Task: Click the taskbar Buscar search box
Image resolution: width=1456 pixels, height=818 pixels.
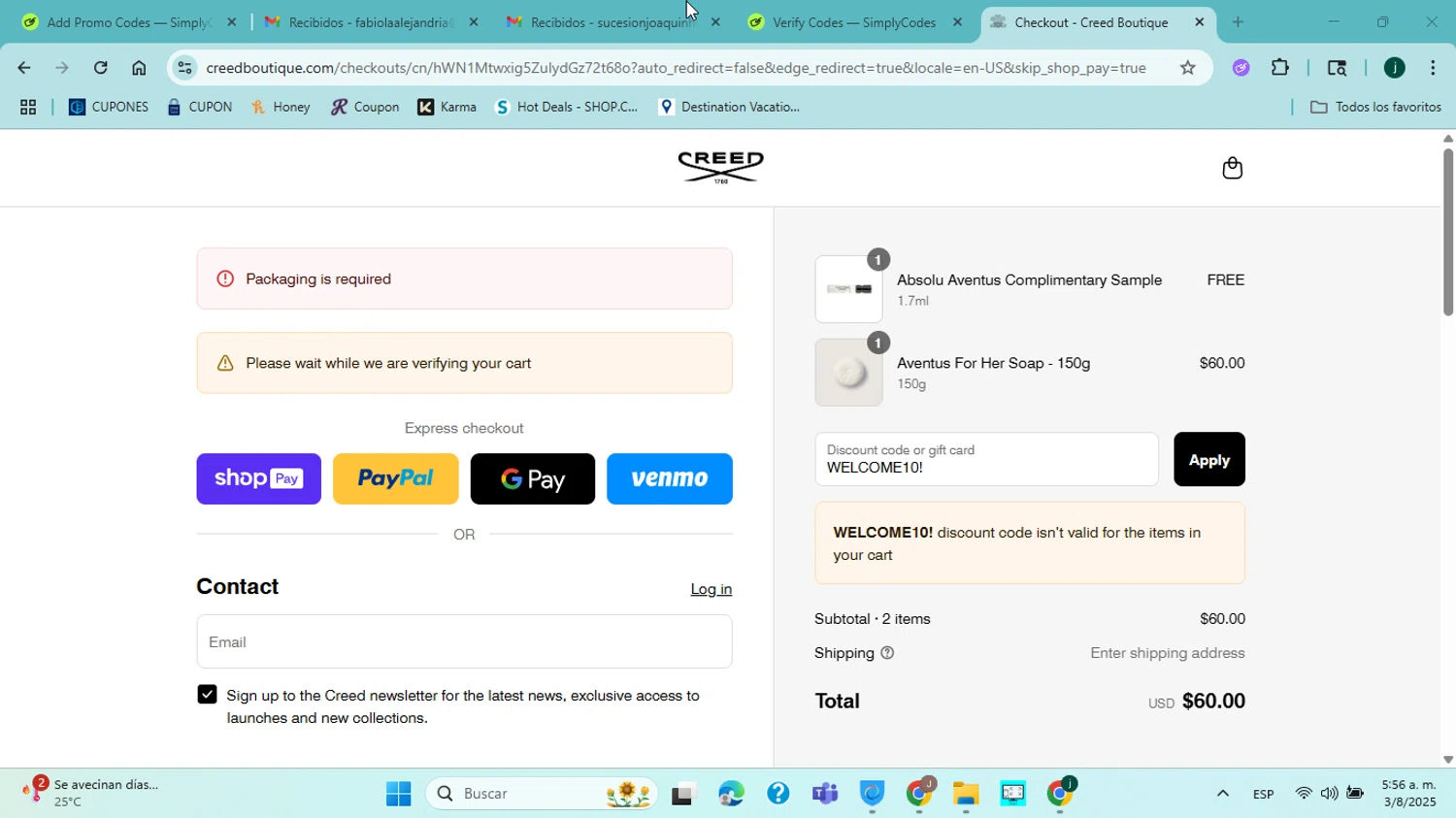Action: coord(542,794)
